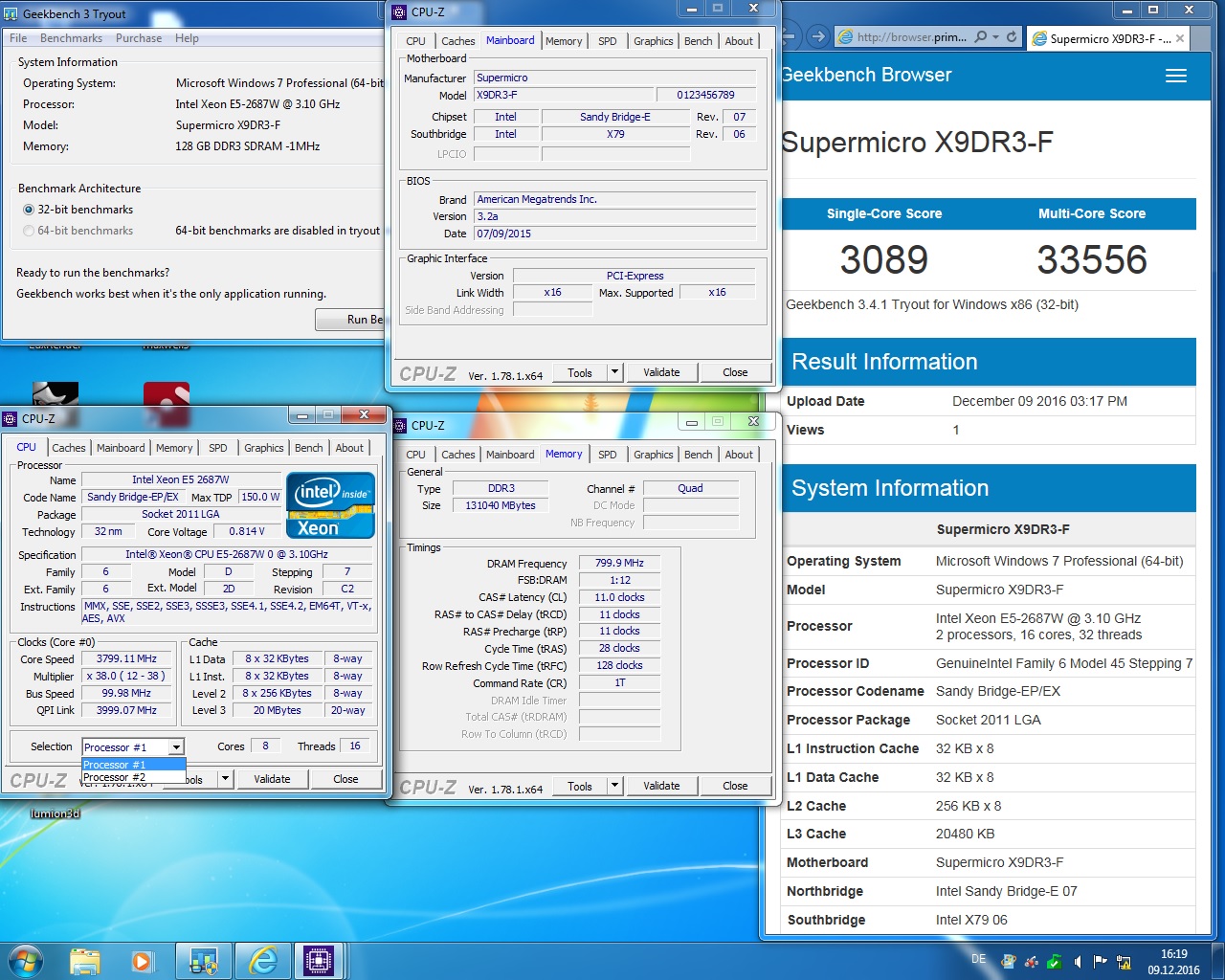Image resolution: width=1225 pixels, height=980 pixels.
Task: Open the Geekbench Help menu
Action: coord(187,38)
